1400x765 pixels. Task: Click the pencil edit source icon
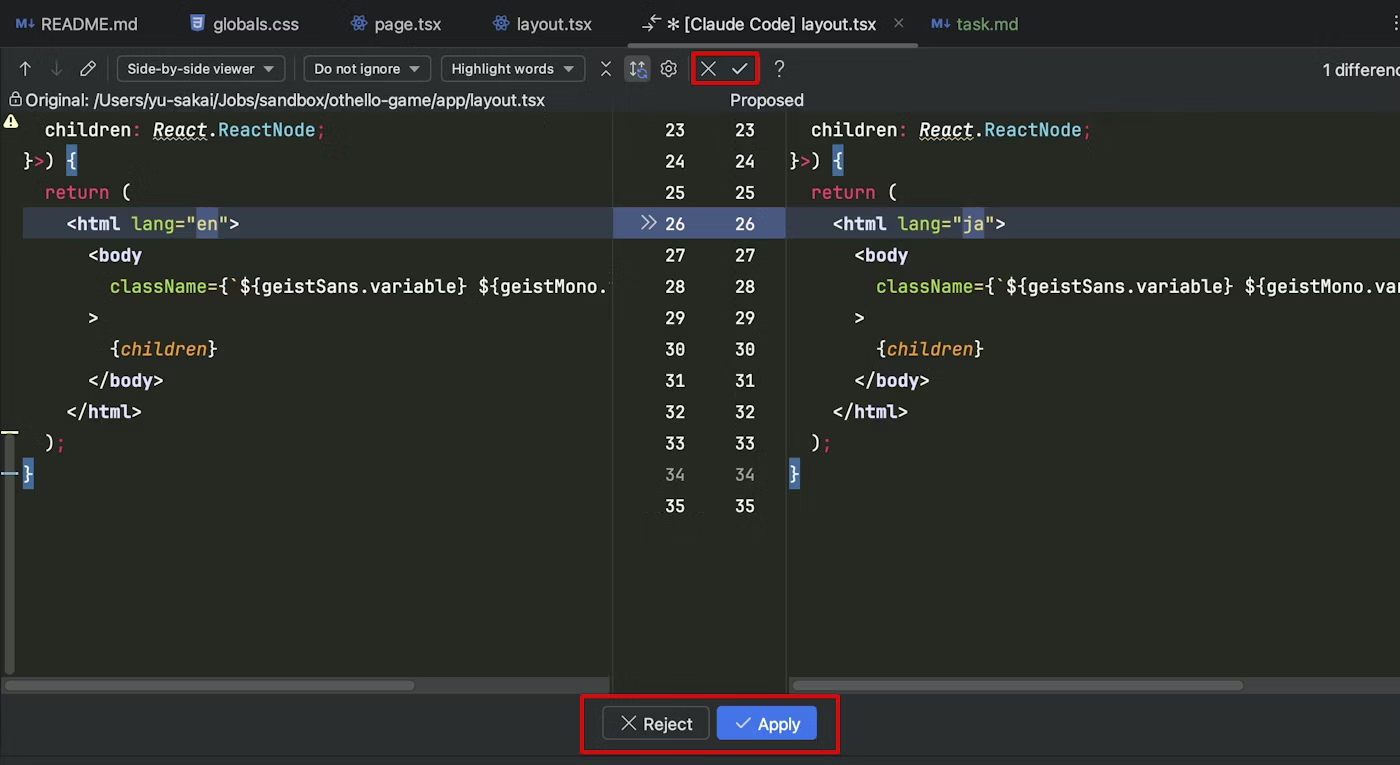(88, 69)
